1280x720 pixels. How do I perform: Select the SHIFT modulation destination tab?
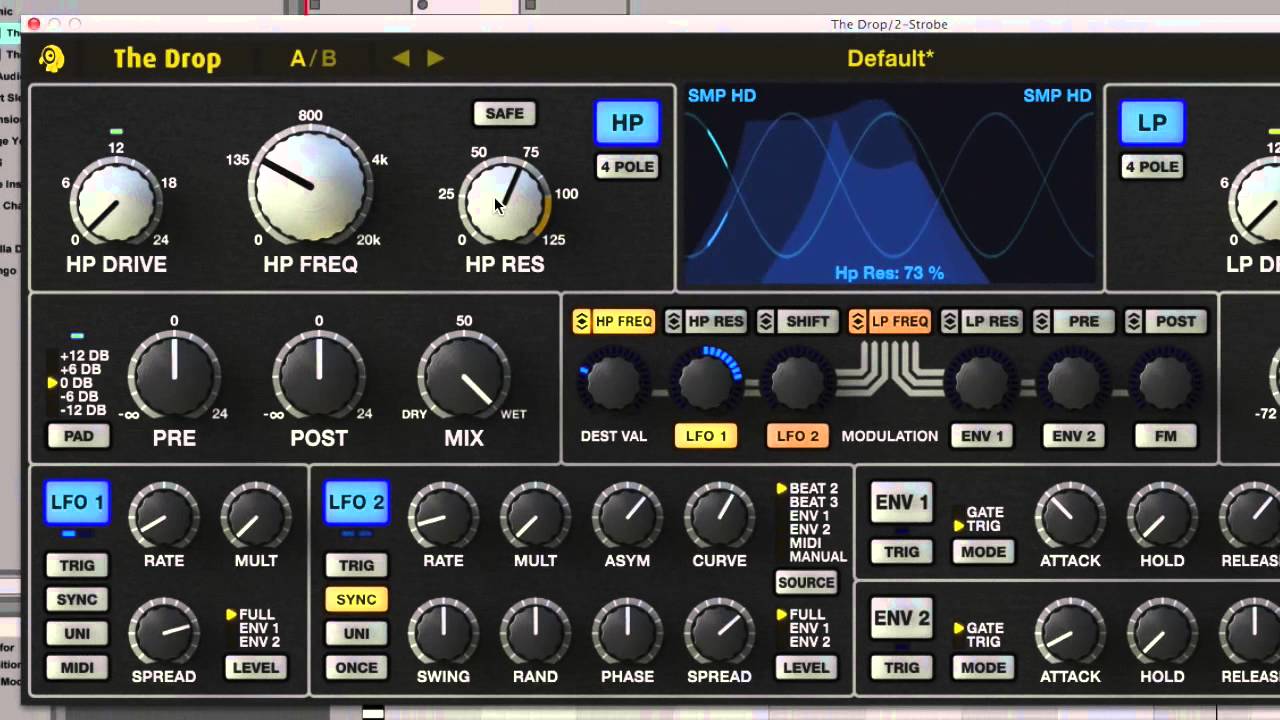[808, 321]
